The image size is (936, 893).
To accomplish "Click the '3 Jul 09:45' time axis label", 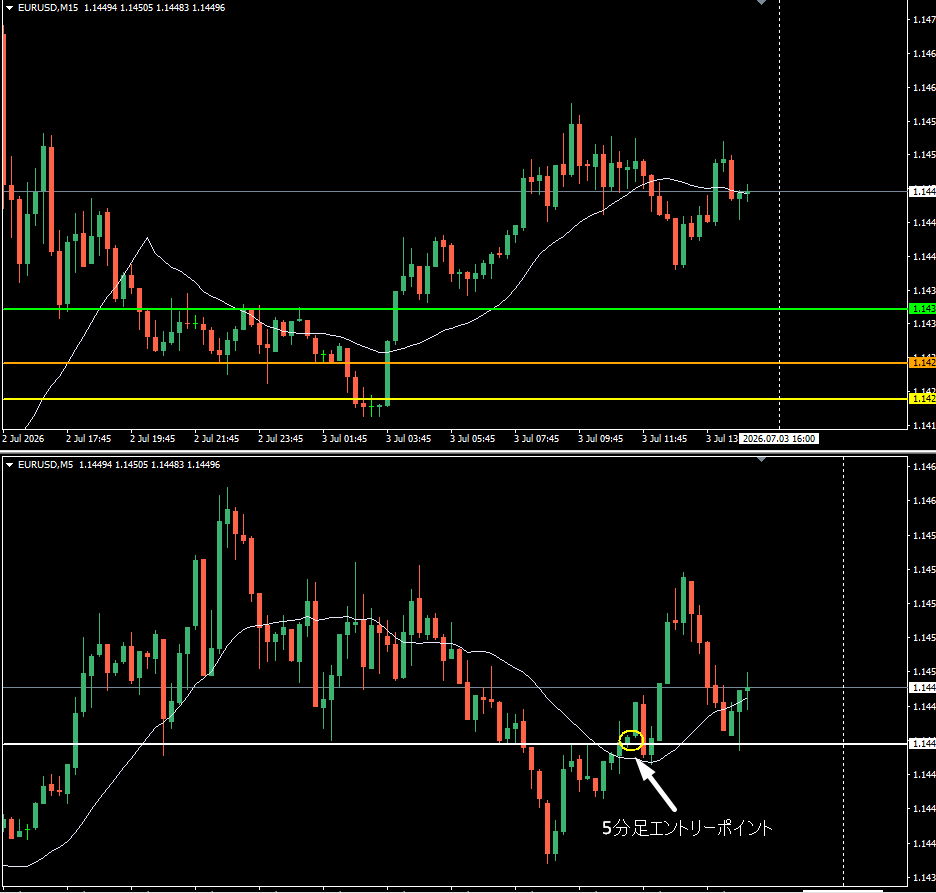I will click(600, 439).
